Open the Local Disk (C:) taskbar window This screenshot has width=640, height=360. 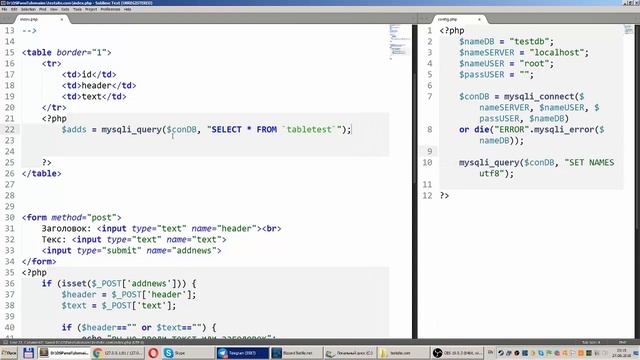coord(350,353)
